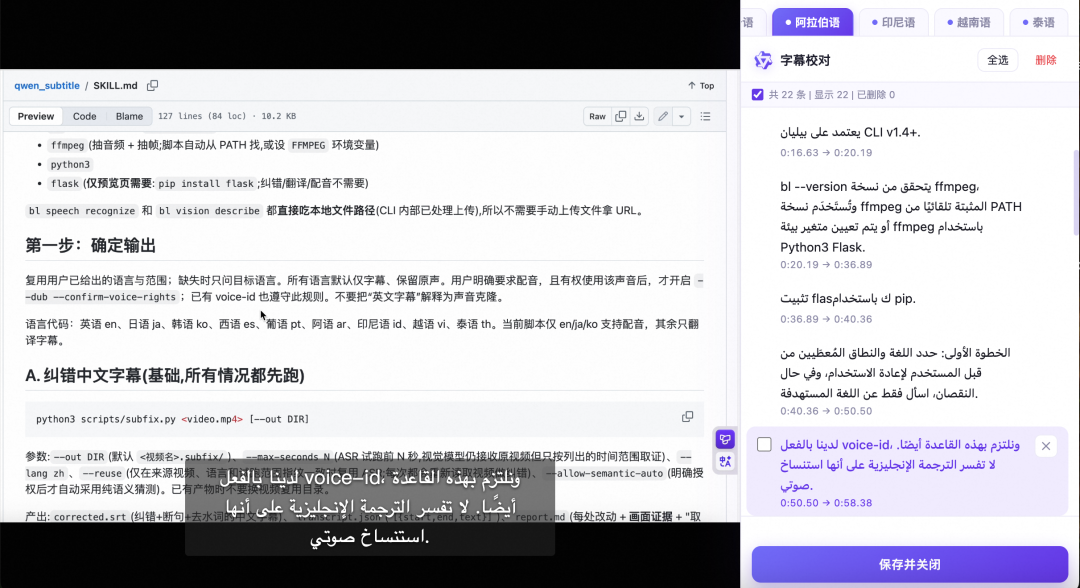
Task: Click the bl vision describe code text
Action: (x=209, y=211)
